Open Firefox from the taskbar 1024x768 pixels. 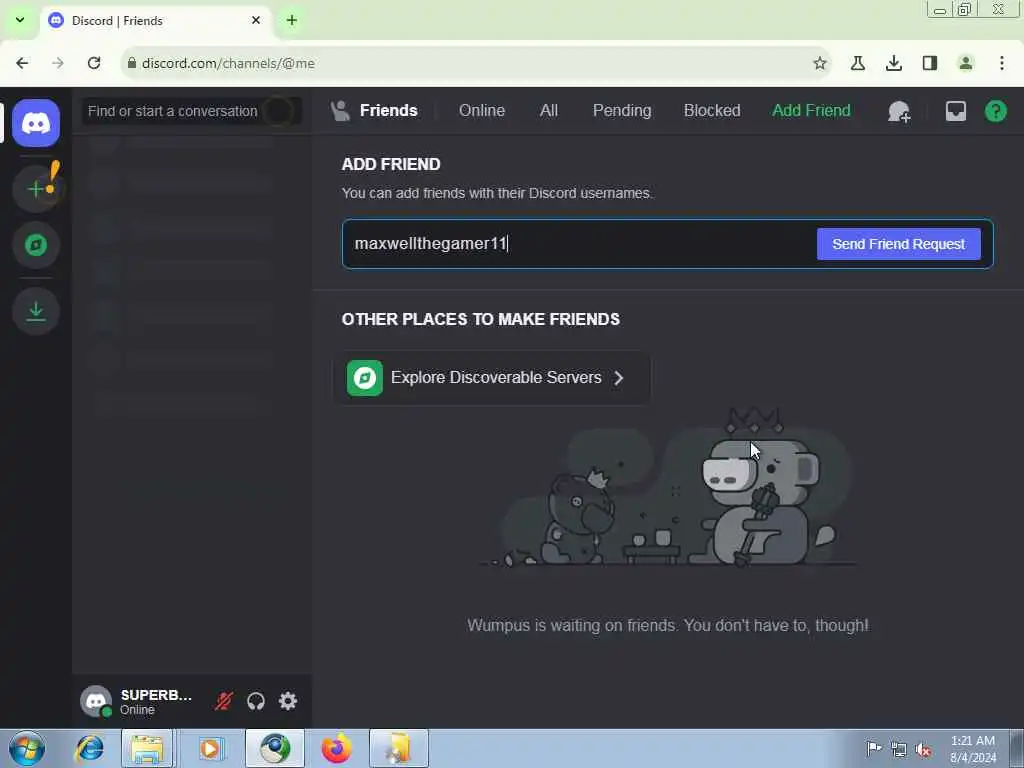336,748
